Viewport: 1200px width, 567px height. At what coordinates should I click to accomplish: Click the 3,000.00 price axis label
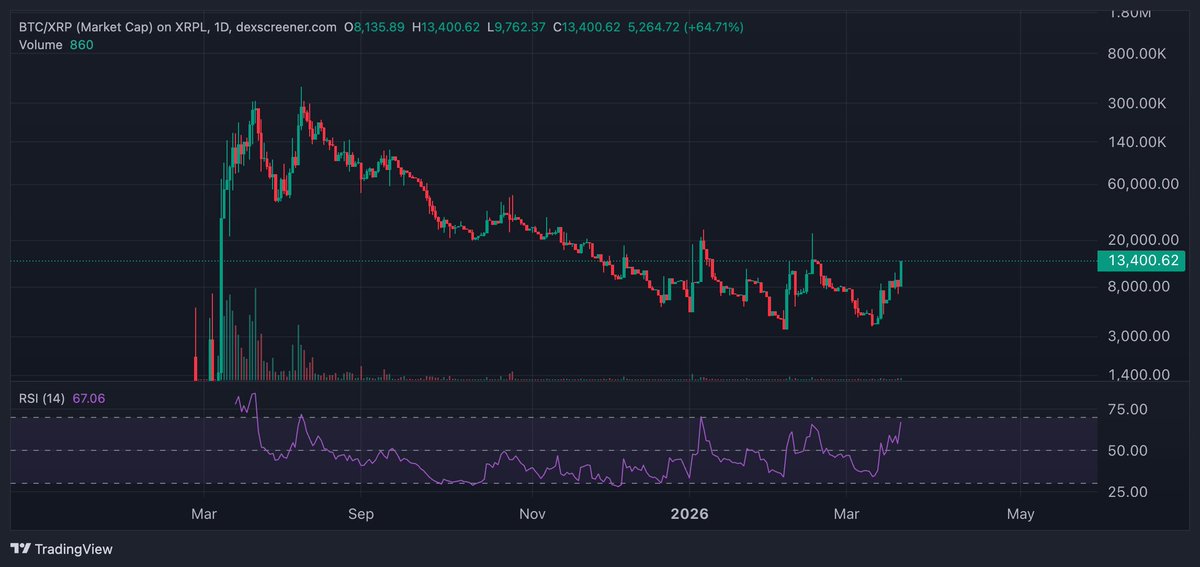(x=1137, y=336)
